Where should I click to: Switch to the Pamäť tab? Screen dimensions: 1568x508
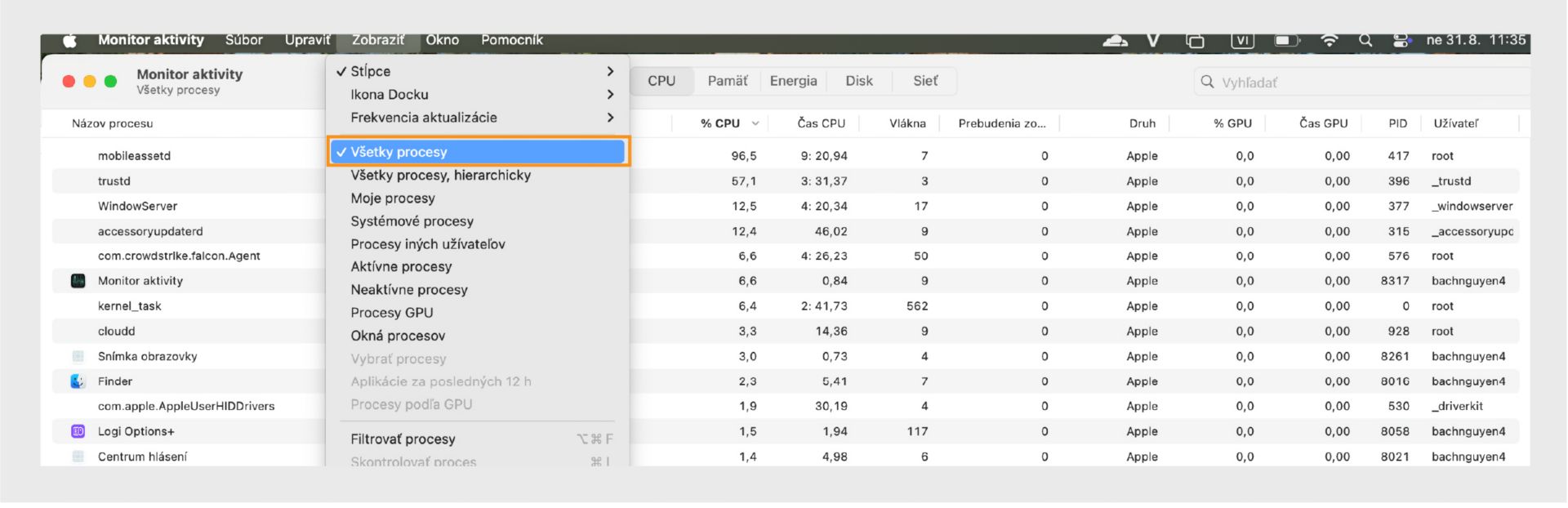[x=727, y=81]
